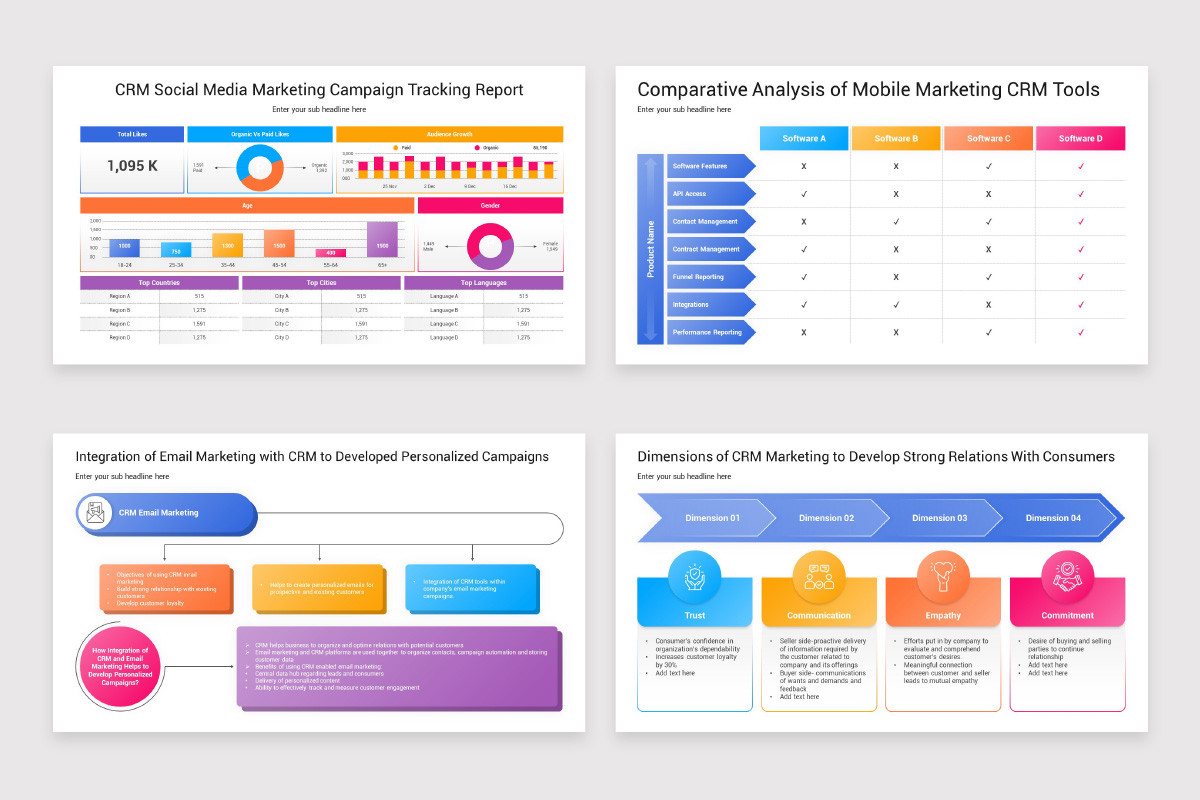1200x800 pixels.
Task: Select the Integrations row label
Action: [711, 304]
